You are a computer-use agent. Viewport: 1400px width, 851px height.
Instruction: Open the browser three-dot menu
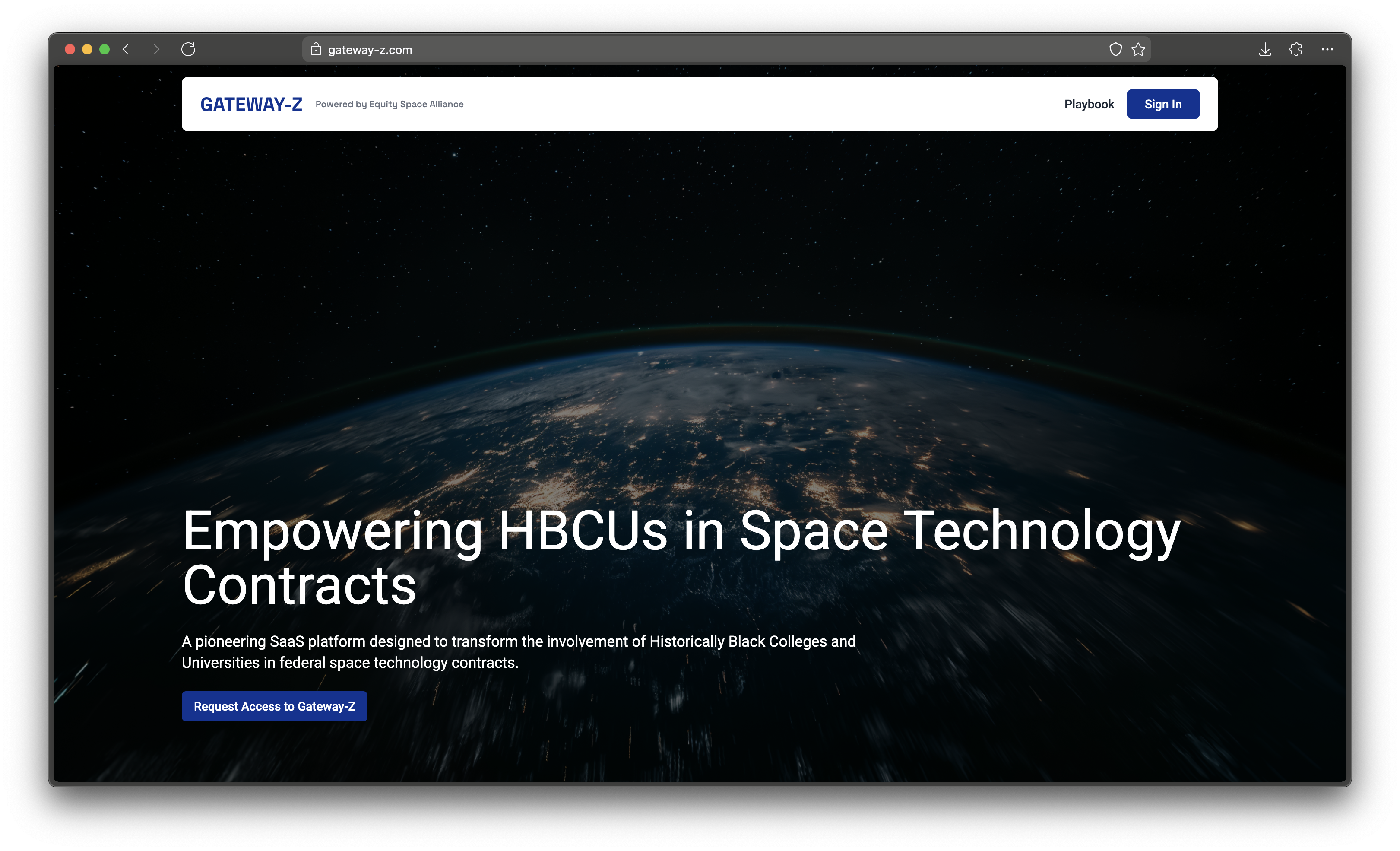pos(1327,49)
